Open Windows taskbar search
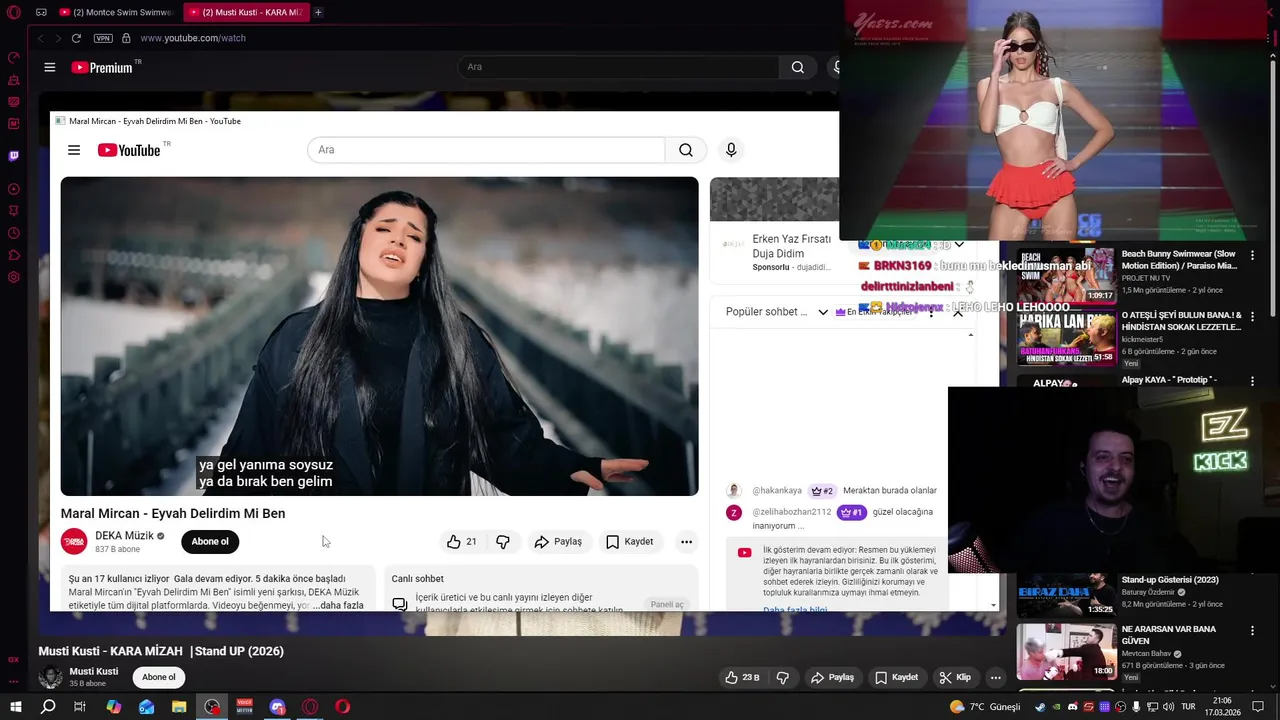The image size is (1280, 720). click(x=48, y=706)
